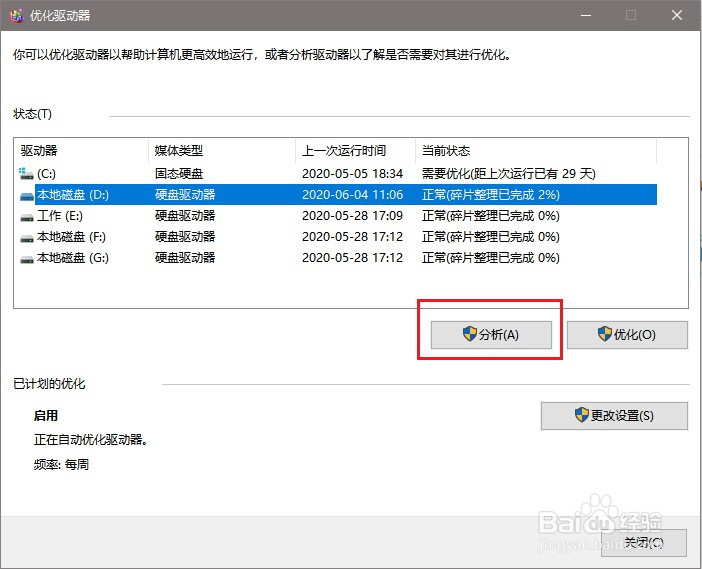Click the F: drive disk icon
The image size is (702, 569).
click(x=27, y=238)
